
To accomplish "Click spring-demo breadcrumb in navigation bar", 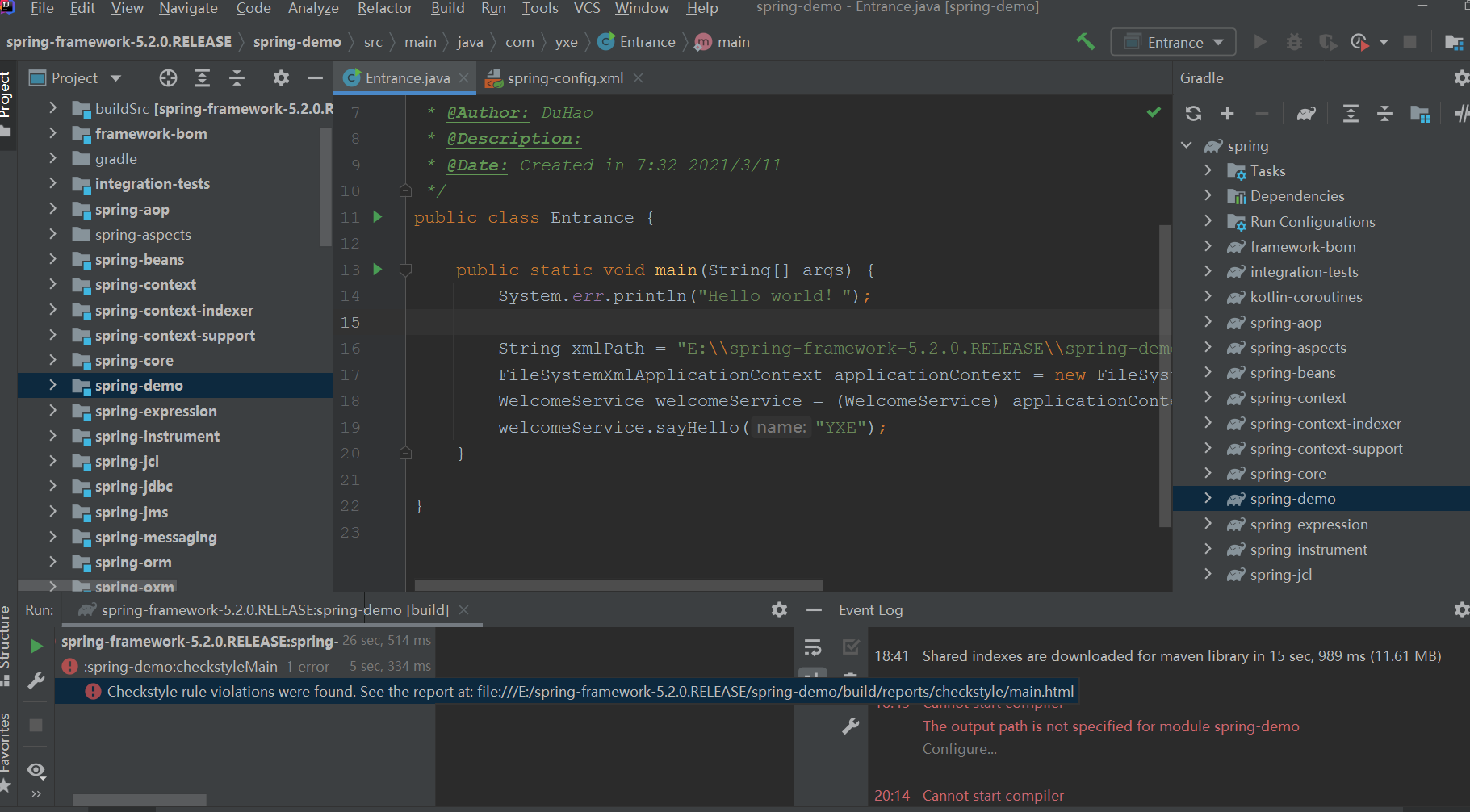I will pyautogui.click(x=297, y=42).
